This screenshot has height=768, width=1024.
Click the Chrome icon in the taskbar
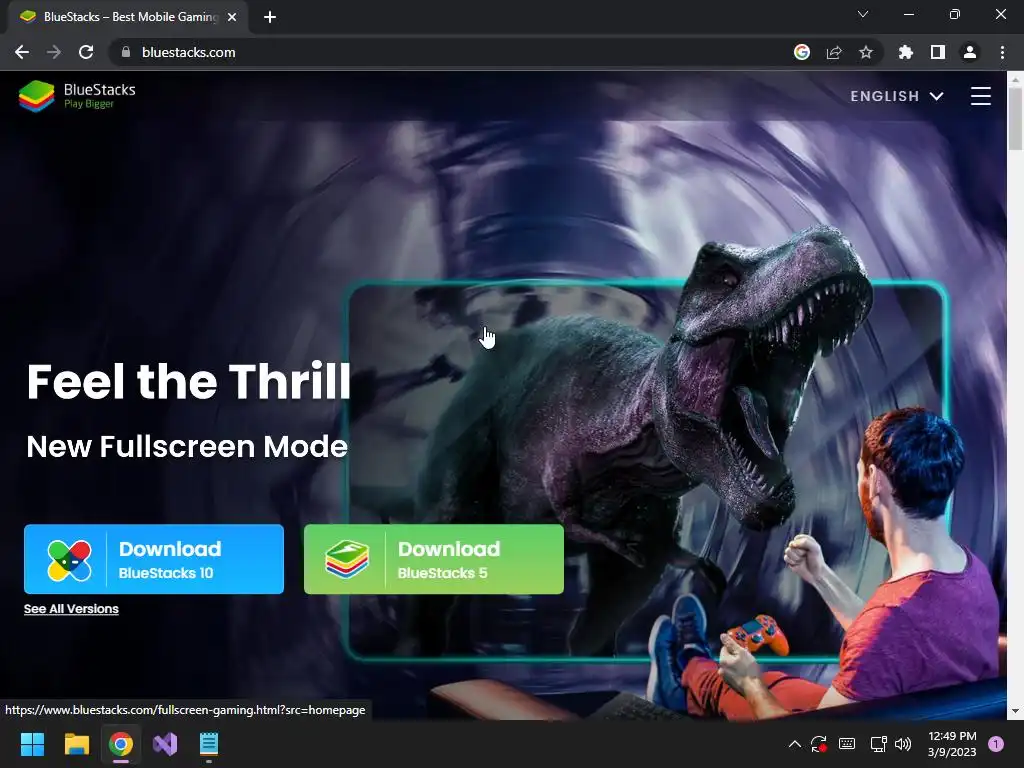click(x=121, y=744)
